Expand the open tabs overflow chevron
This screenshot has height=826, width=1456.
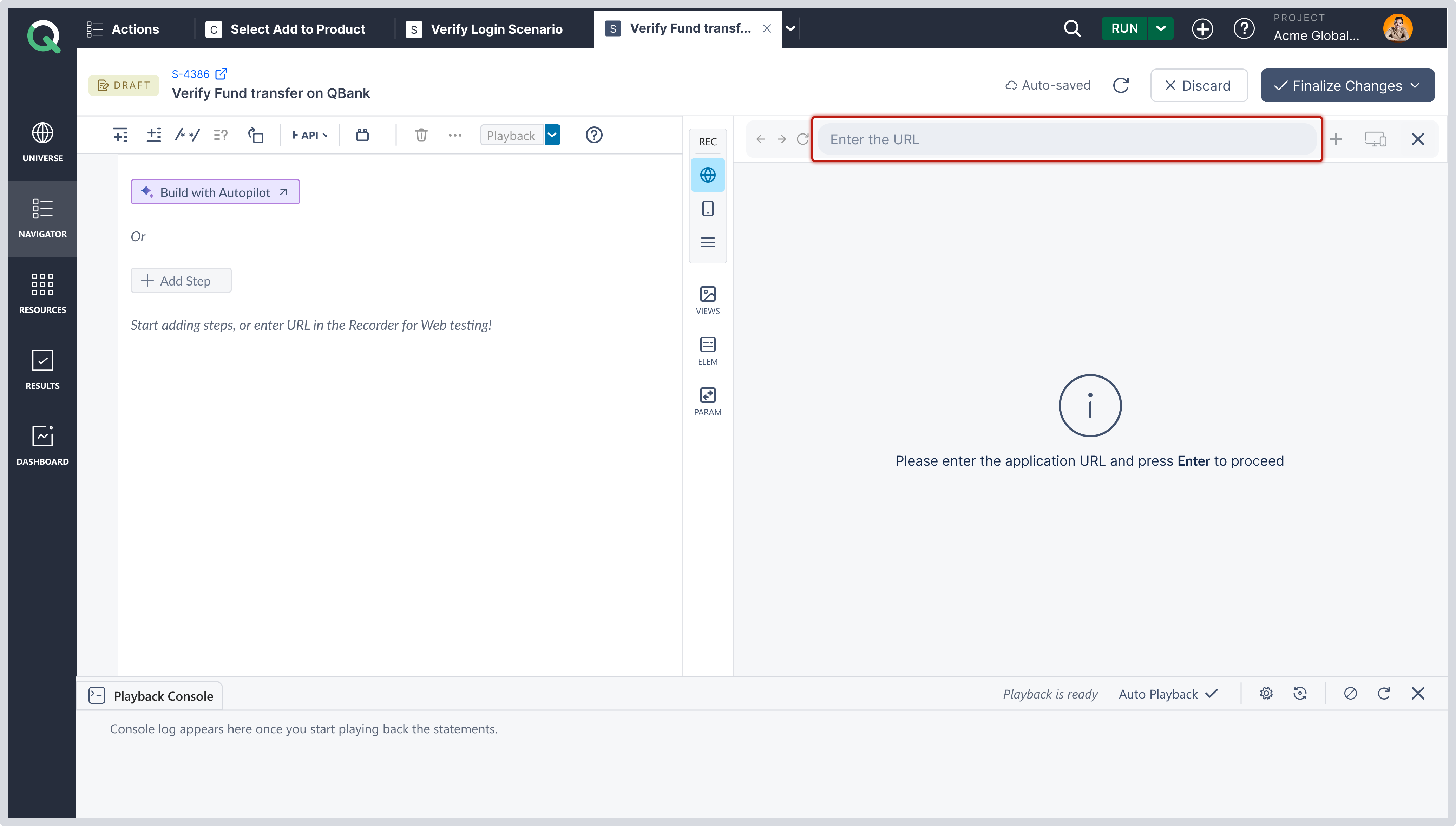[790, 28]
